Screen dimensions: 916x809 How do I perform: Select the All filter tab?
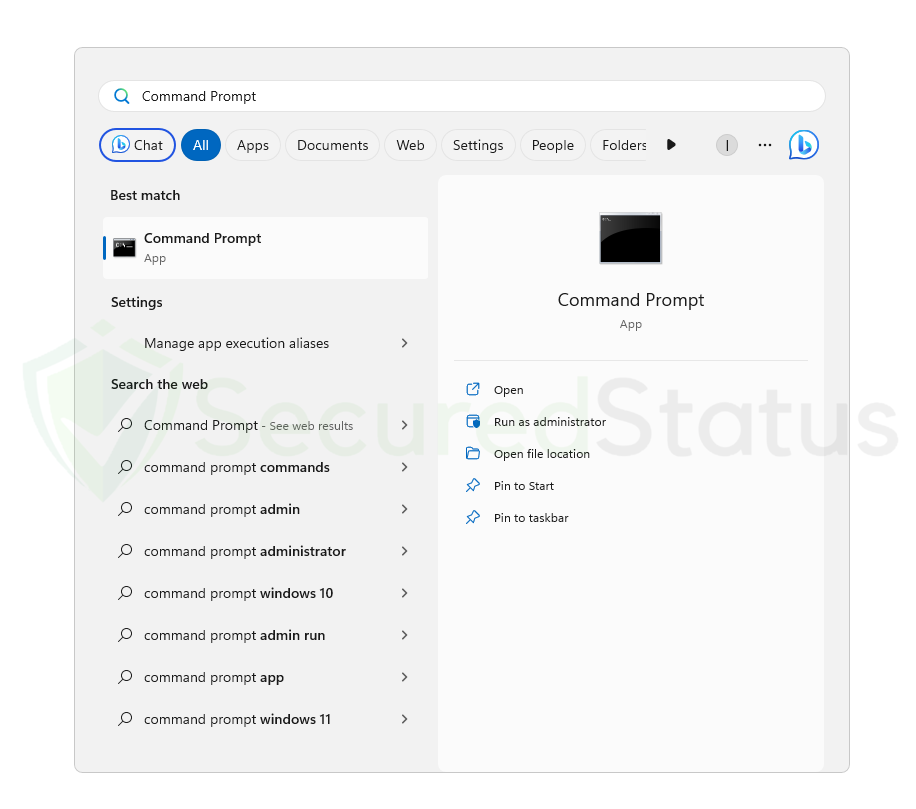[201, 145]
